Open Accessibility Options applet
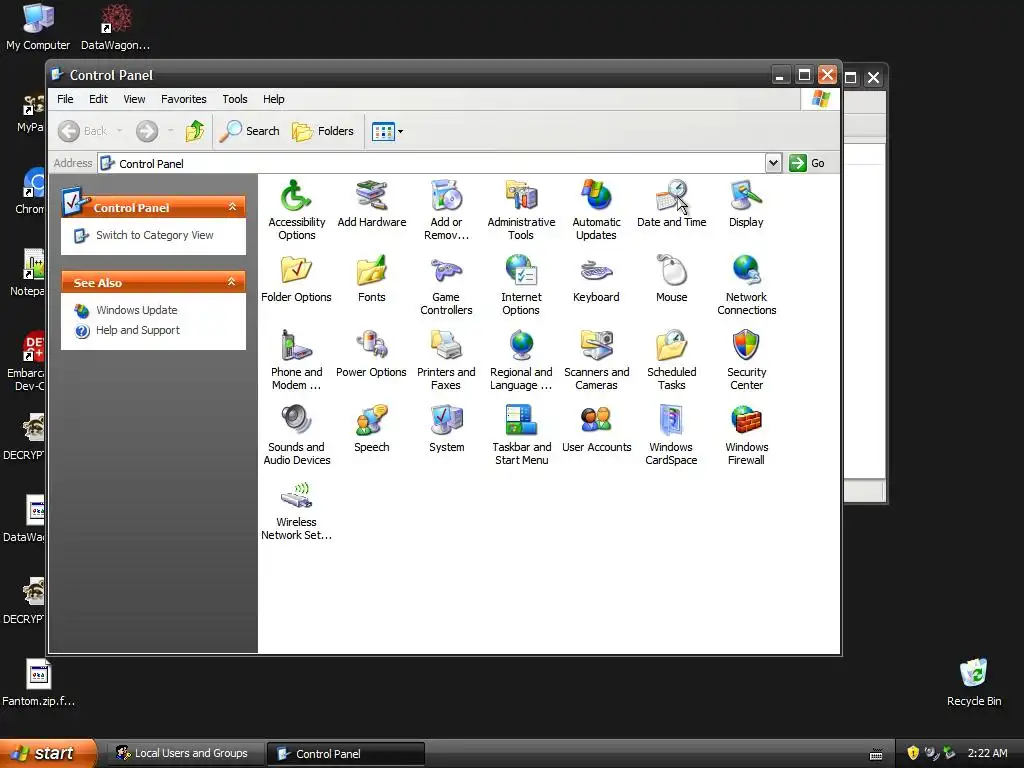Viewport: 1024px width, 768px height. 296,210
